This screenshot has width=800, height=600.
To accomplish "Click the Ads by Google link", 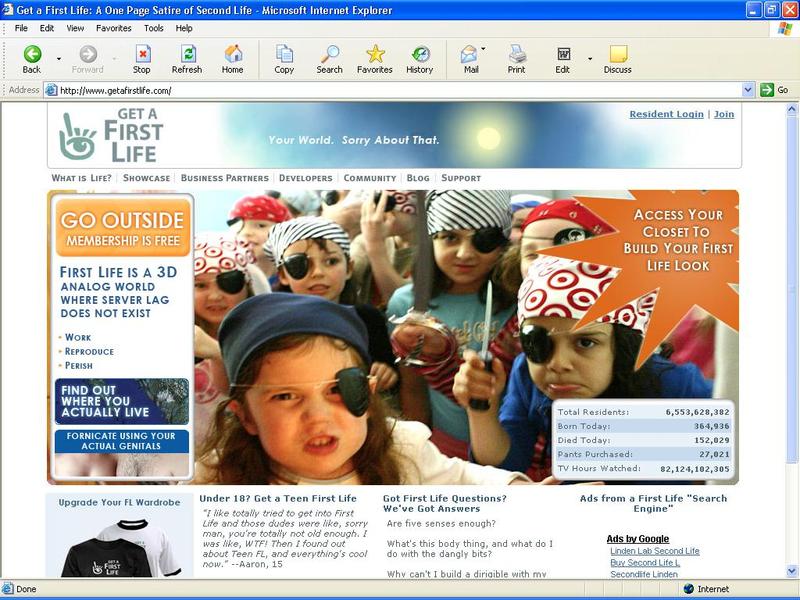I will 638,539.
